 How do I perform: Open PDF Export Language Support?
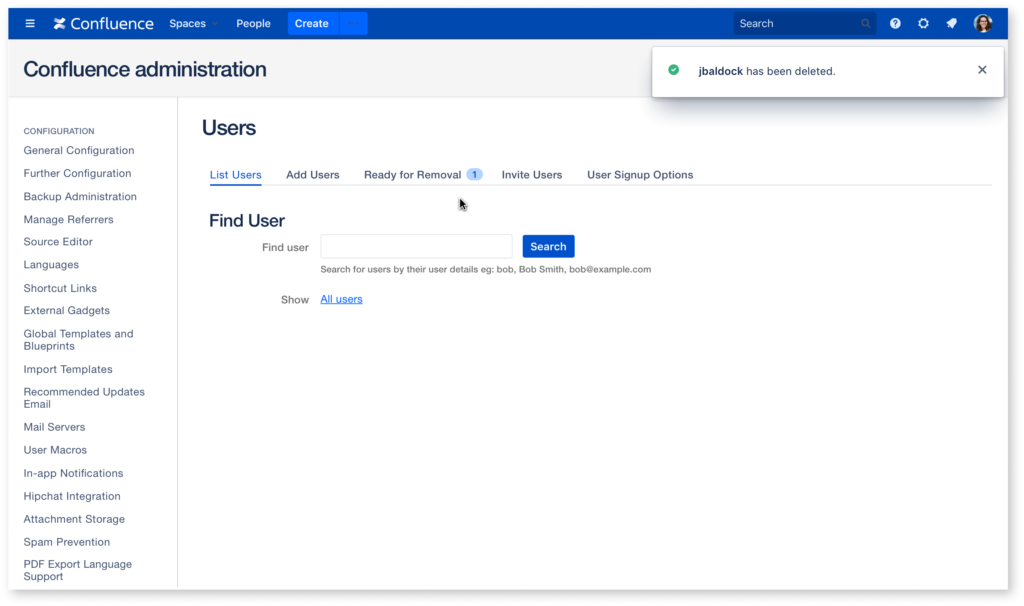(x=78, y=570)
